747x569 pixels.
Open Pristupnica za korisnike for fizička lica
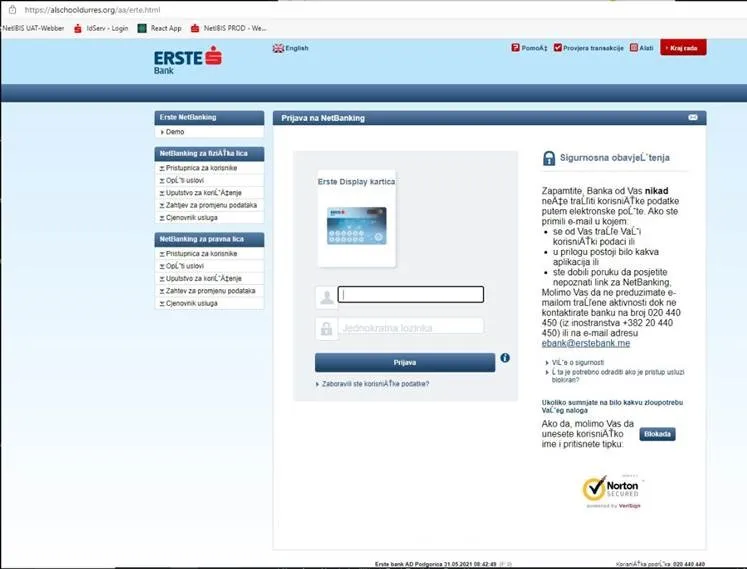point(201,168)
